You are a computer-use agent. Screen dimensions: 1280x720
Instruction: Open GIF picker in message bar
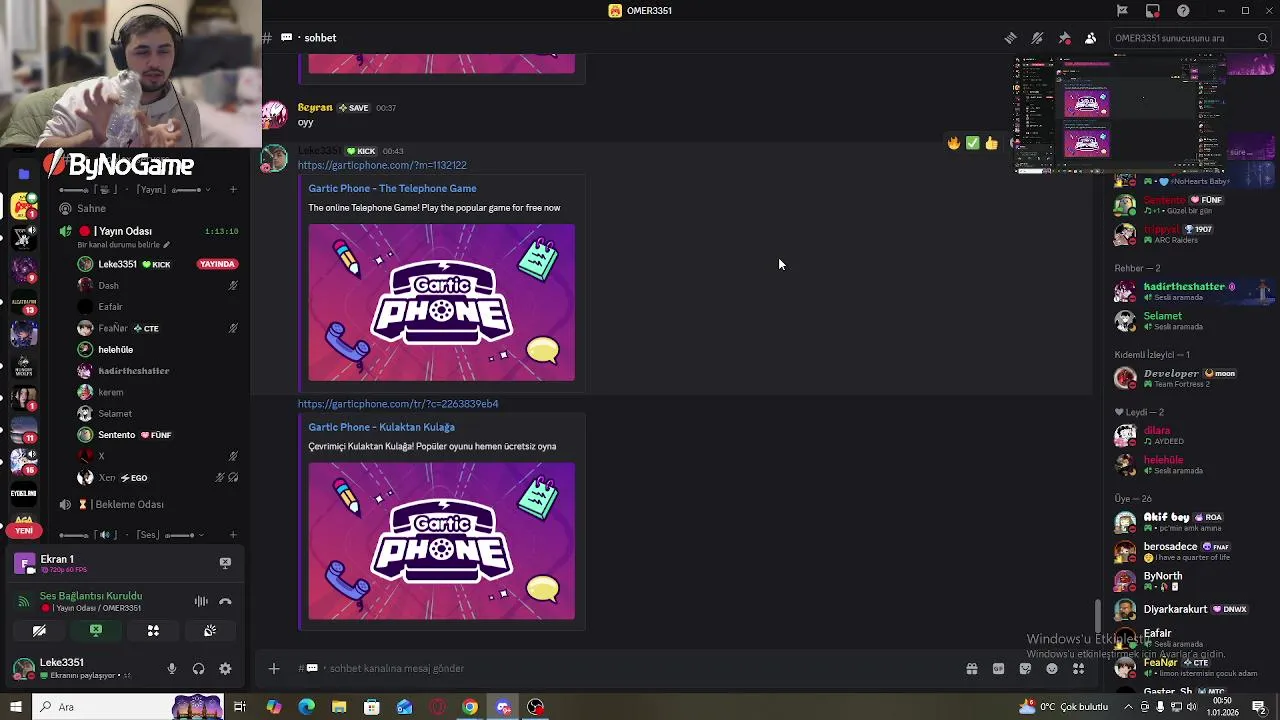coord(998,669)
